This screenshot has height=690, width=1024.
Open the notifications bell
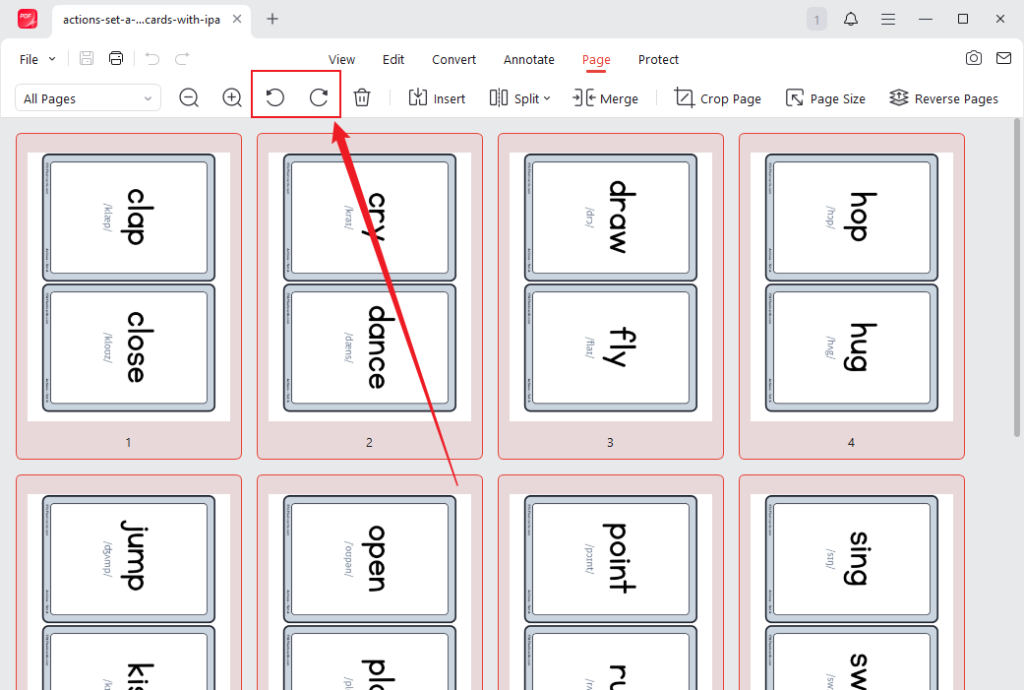tap(850, 19)
